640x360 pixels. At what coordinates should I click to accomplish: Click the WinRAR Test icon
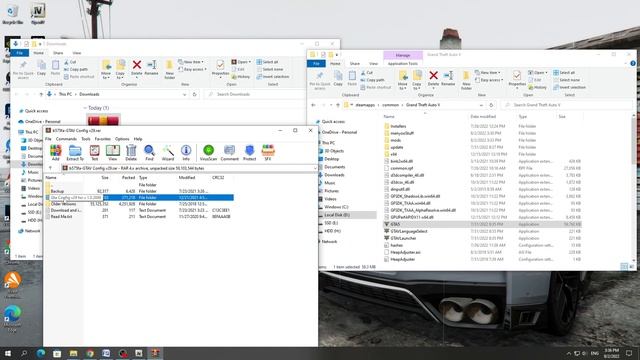tap(94, 152)
